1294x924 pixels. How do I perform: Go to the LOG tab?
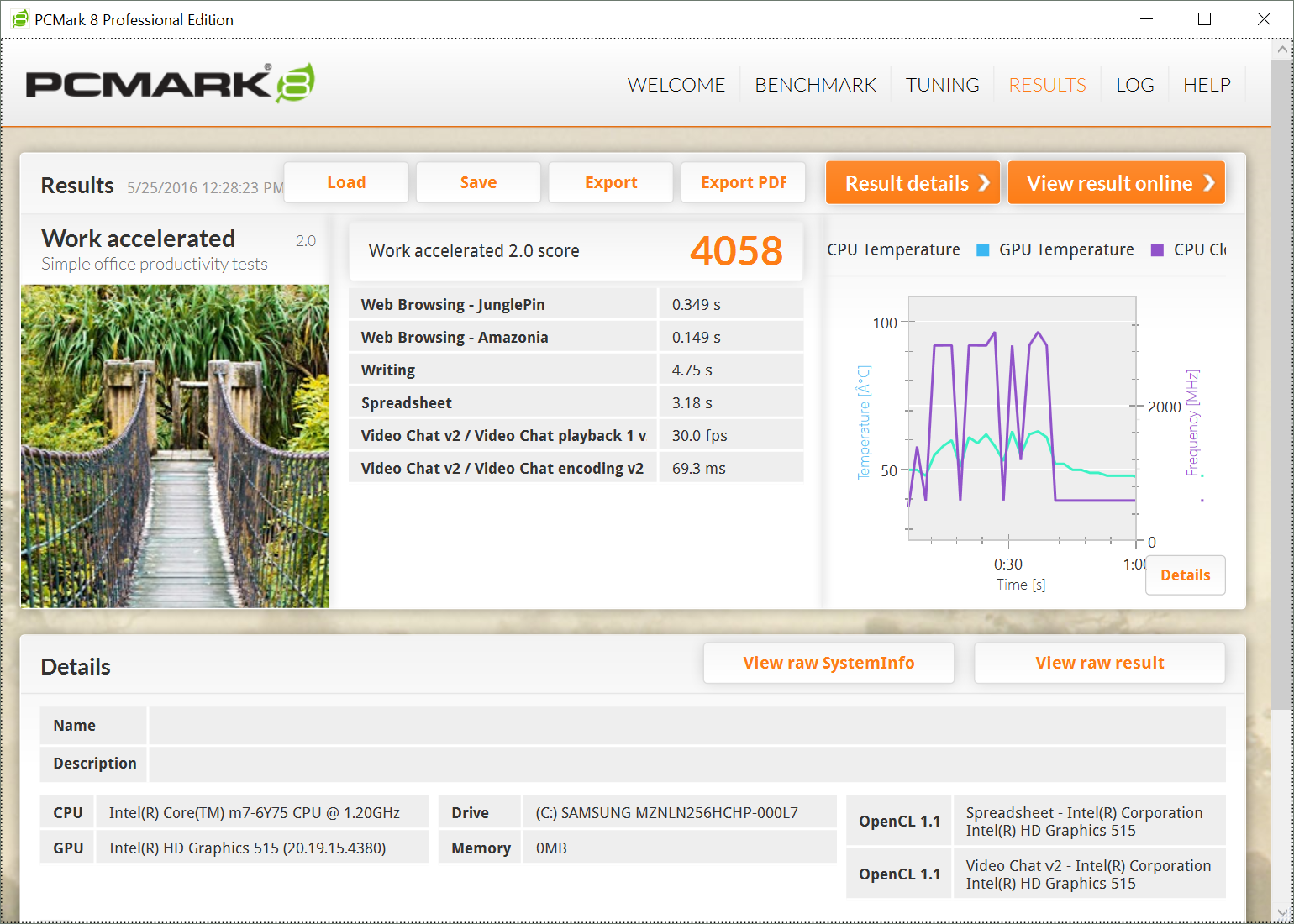1134,85
